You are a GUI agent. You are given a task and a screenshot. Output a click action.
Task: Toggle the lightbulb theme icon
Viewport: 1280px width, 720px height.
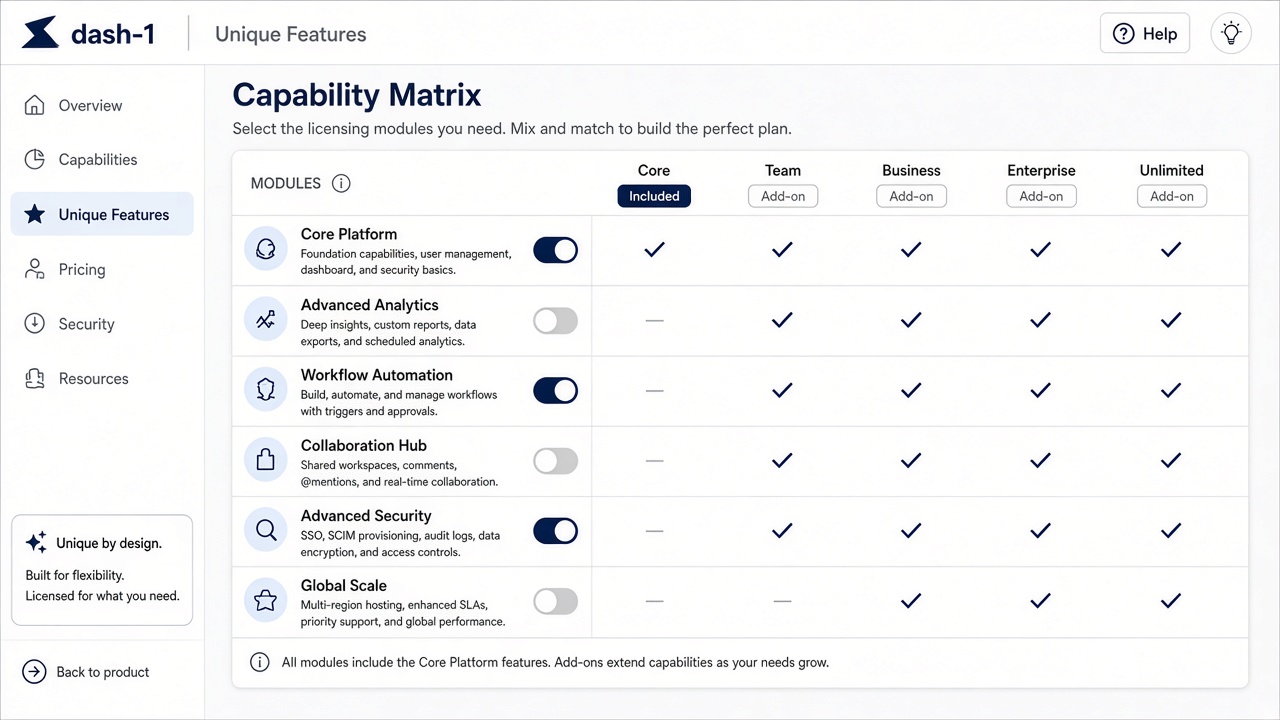[x=1231, y=33]
